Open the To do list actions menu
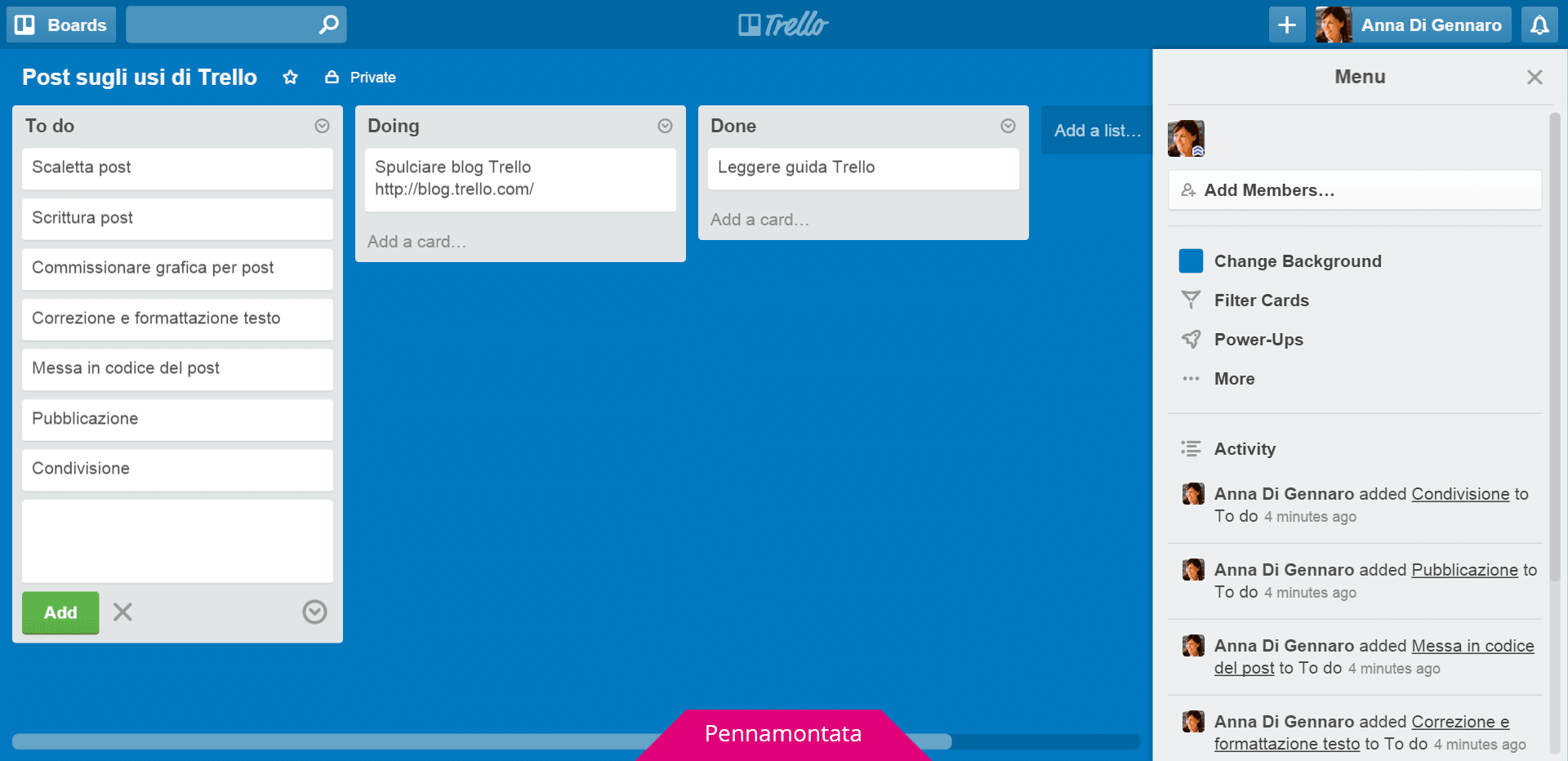This screenshot has height=761, width=1568. [x=322, y=126]
